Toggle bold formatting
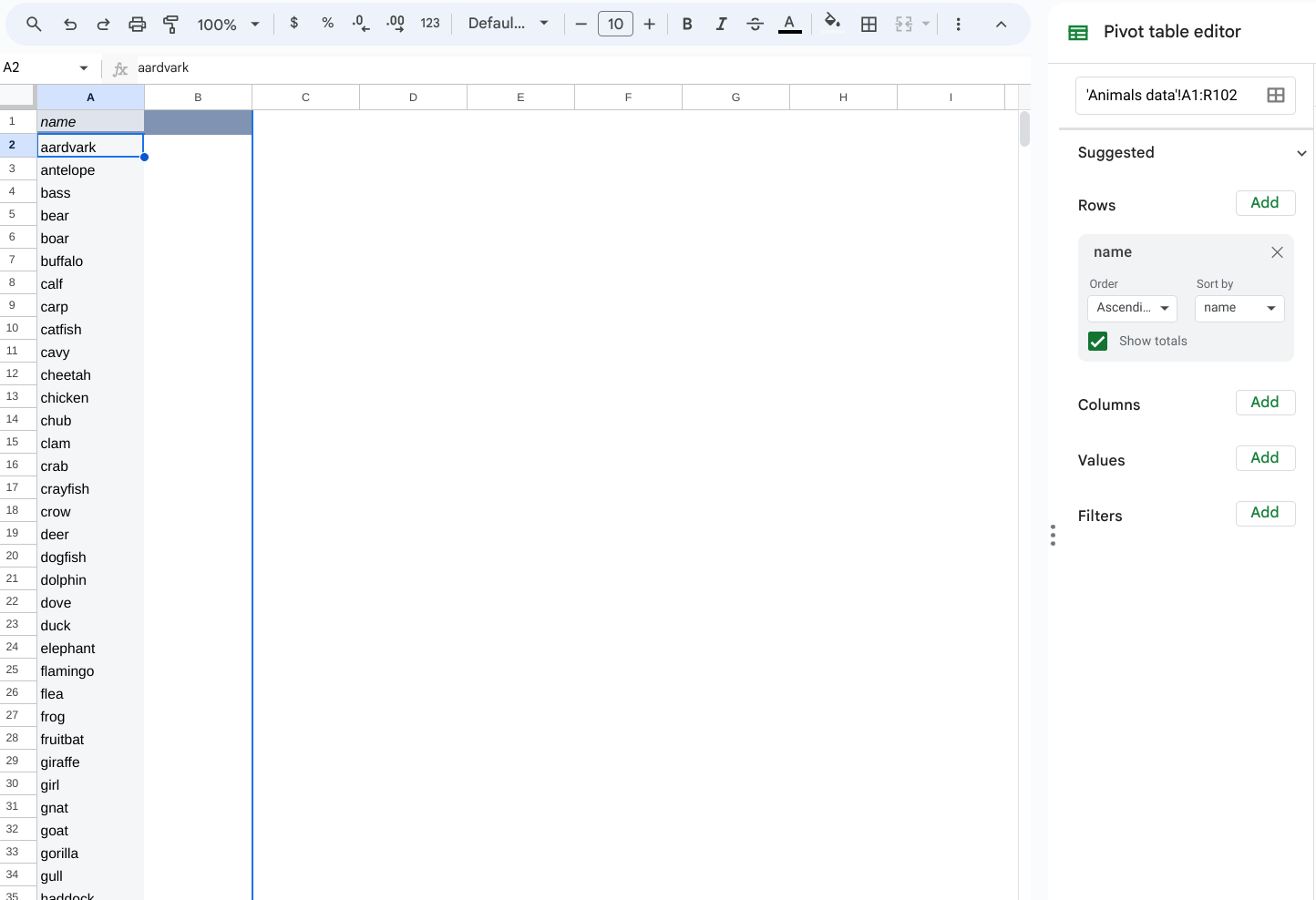This screenshot has width=1316, height=900. click(687, 25)
